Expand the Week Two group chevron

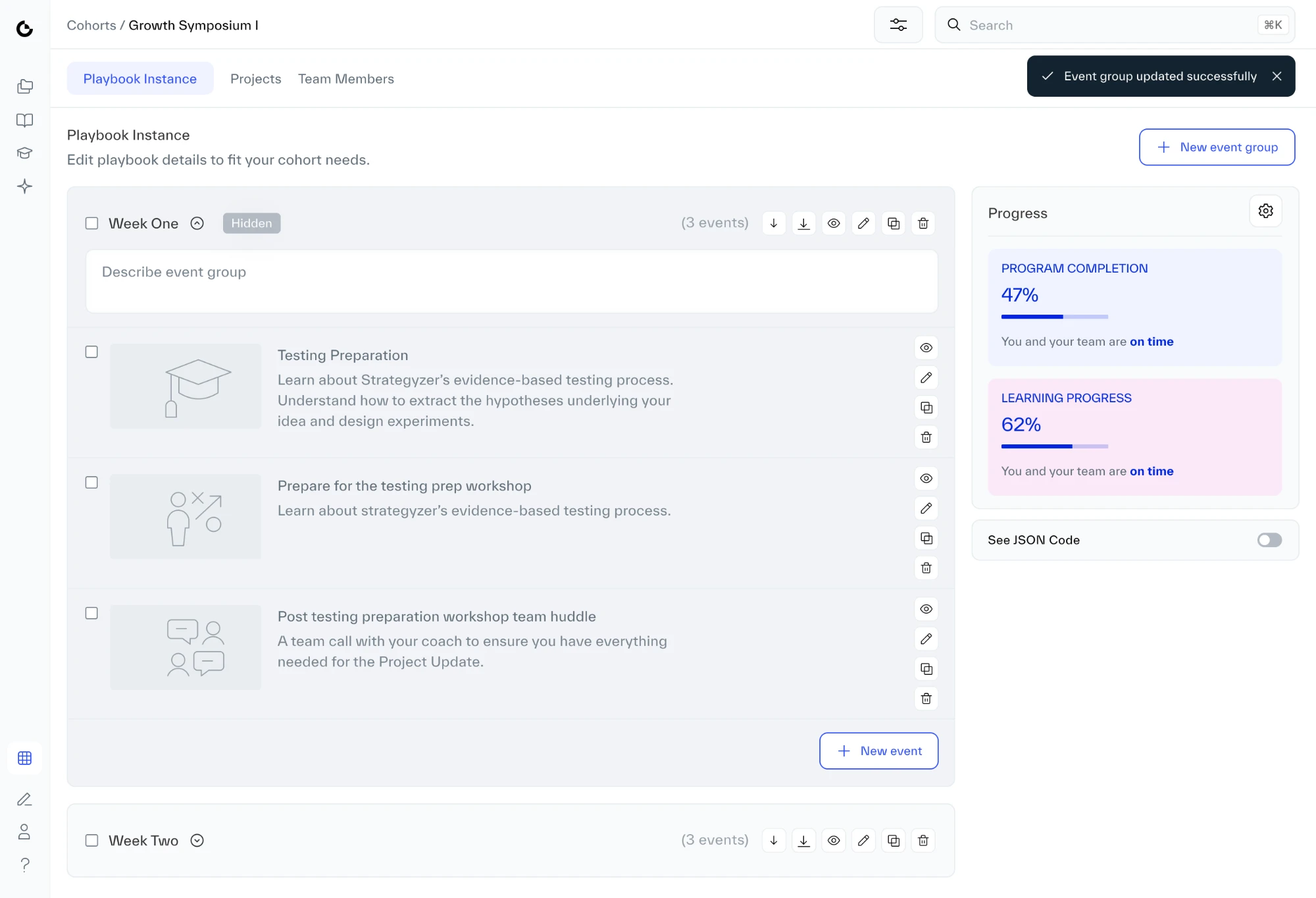(x=197, y=841)
